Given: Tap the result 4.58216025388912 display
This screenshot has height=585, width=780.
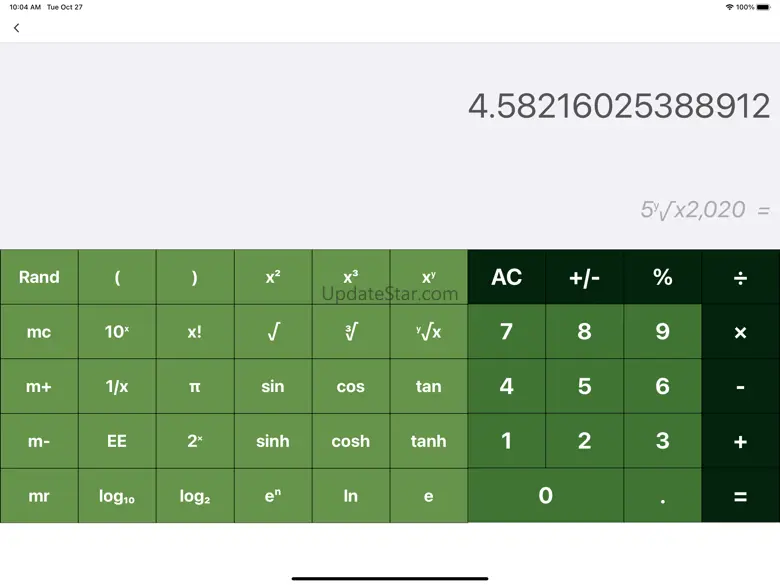Looking at the screenshot, I should pyautogui.click(x=619, y=106).
